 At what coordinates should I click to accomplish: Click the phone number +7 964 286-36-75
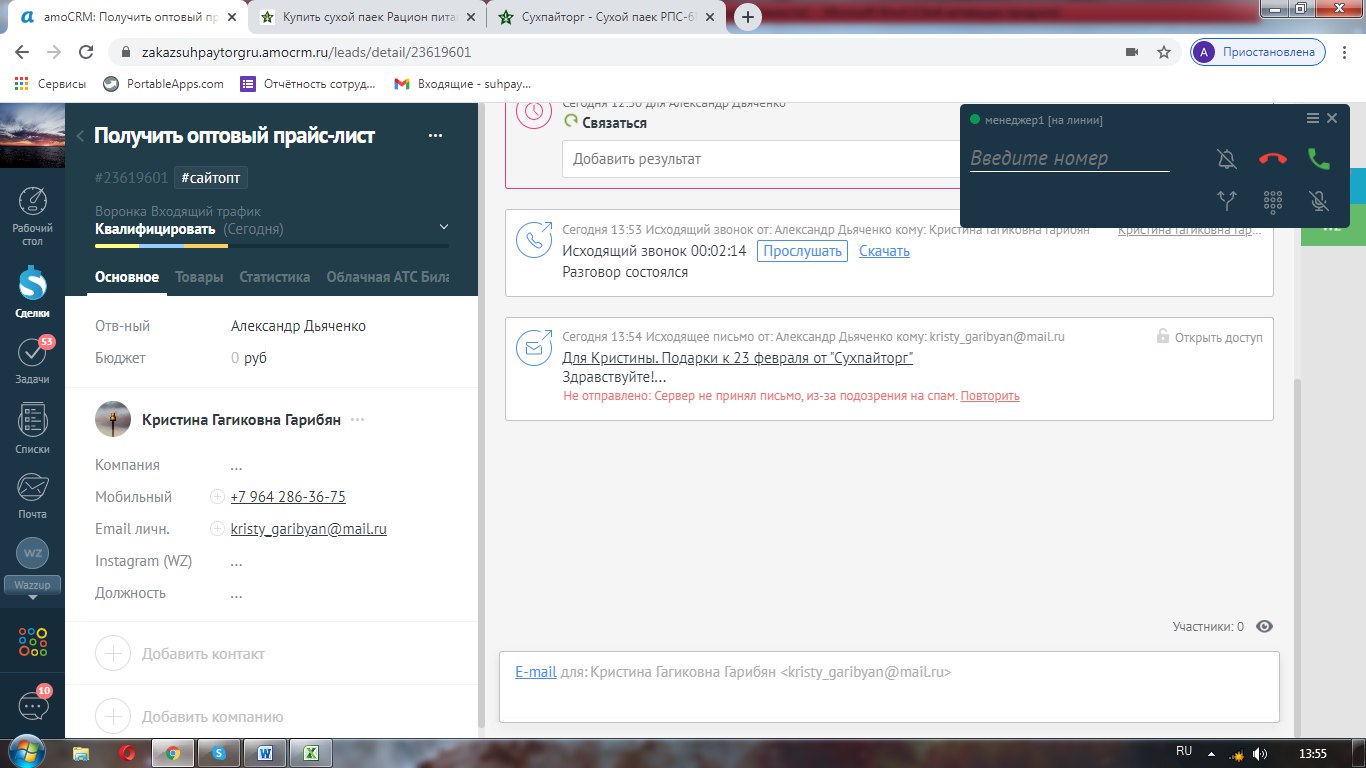(x=288, y=497)
